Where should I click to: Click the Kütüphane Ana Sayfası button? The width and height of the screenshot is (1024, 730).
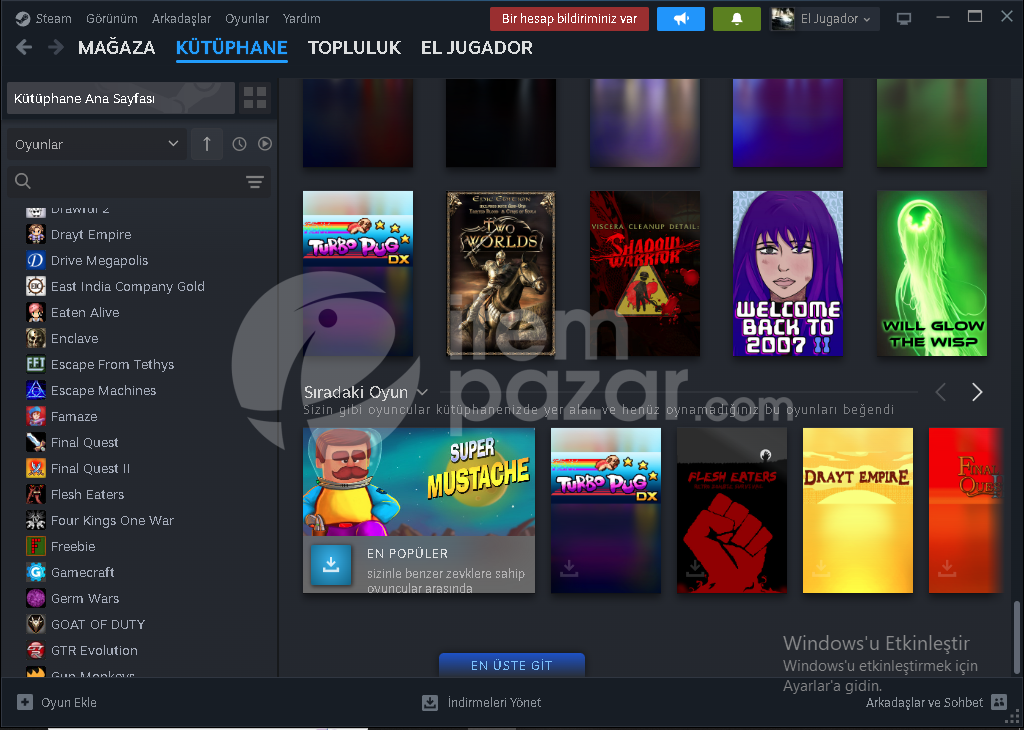click(121, 98)
